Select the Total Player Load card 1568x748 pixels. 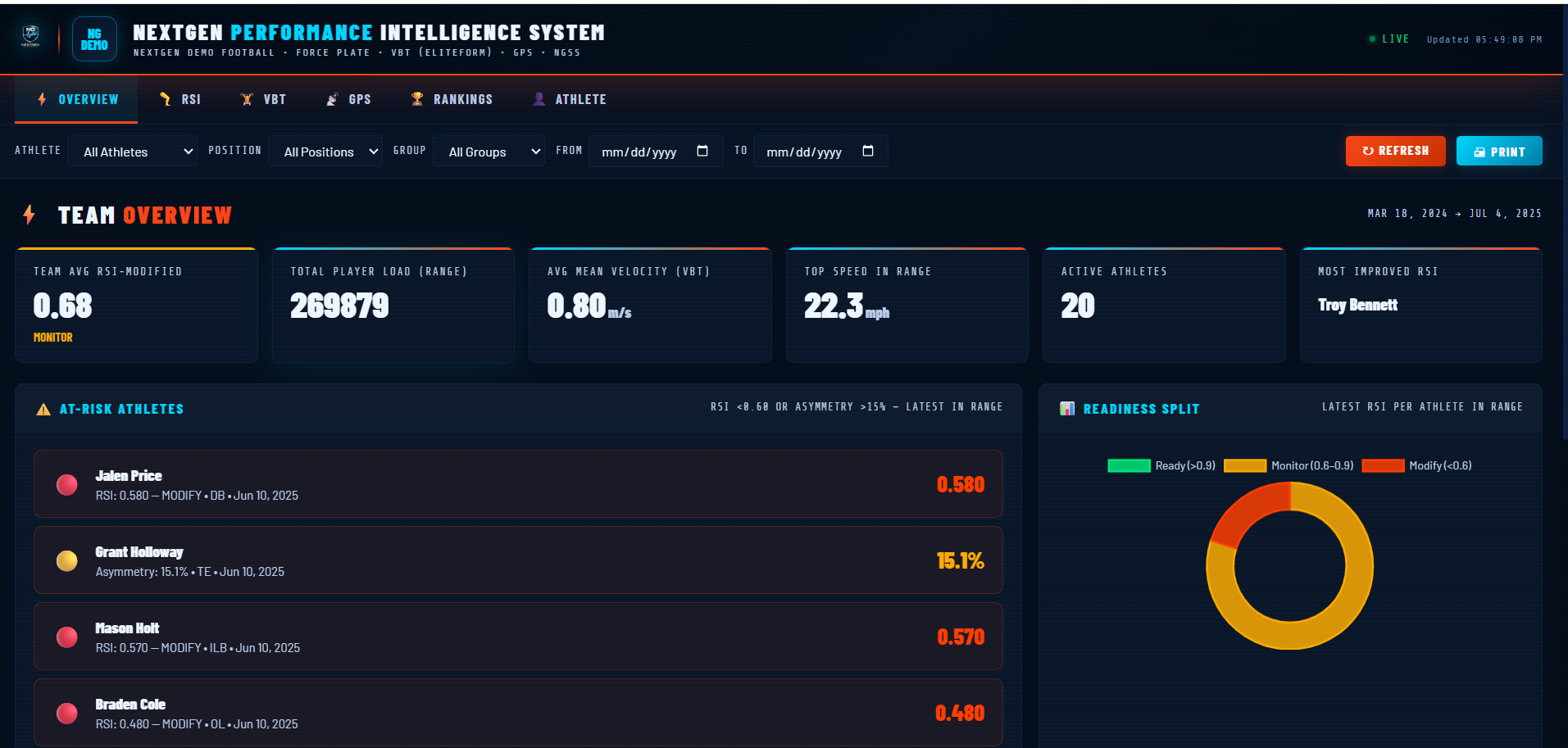click(393, 305)
